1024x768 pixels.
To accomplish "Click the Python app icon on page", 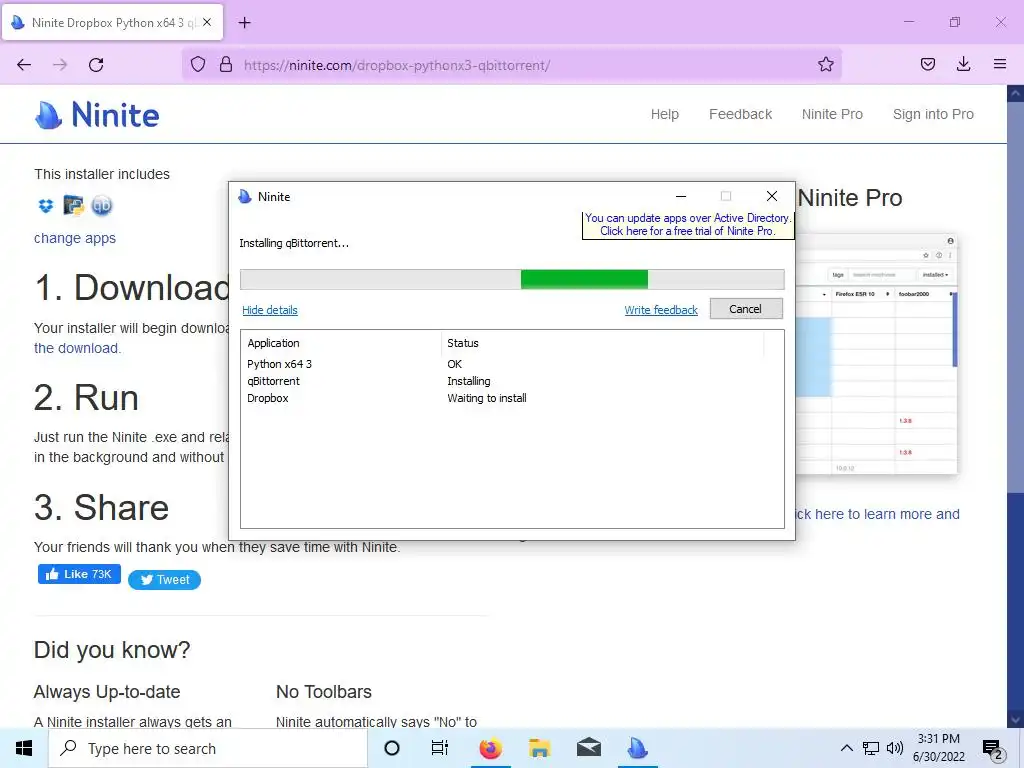I will [74, 206].
